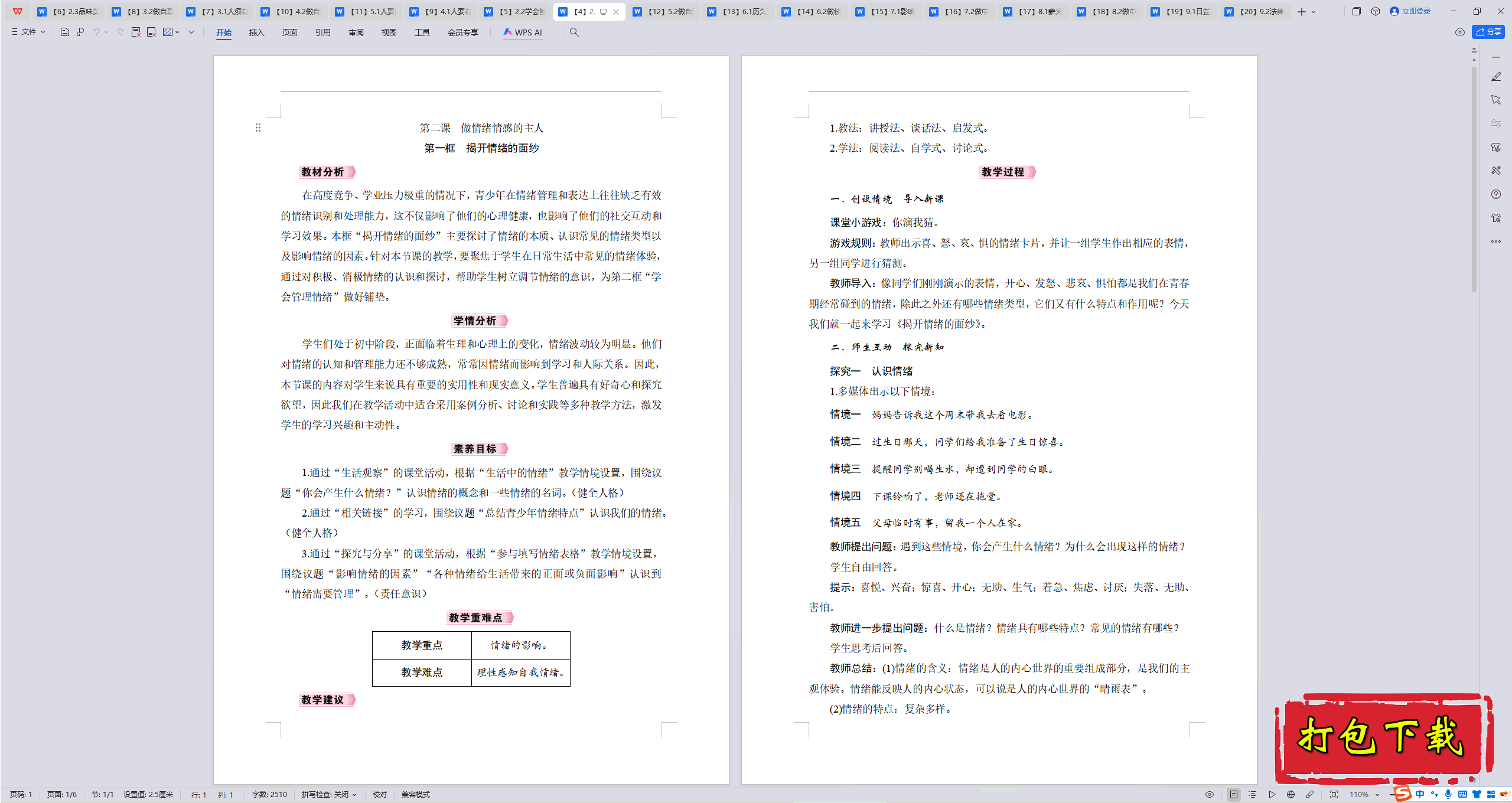Select the 审阅 ribbon tab

(356, 32)
